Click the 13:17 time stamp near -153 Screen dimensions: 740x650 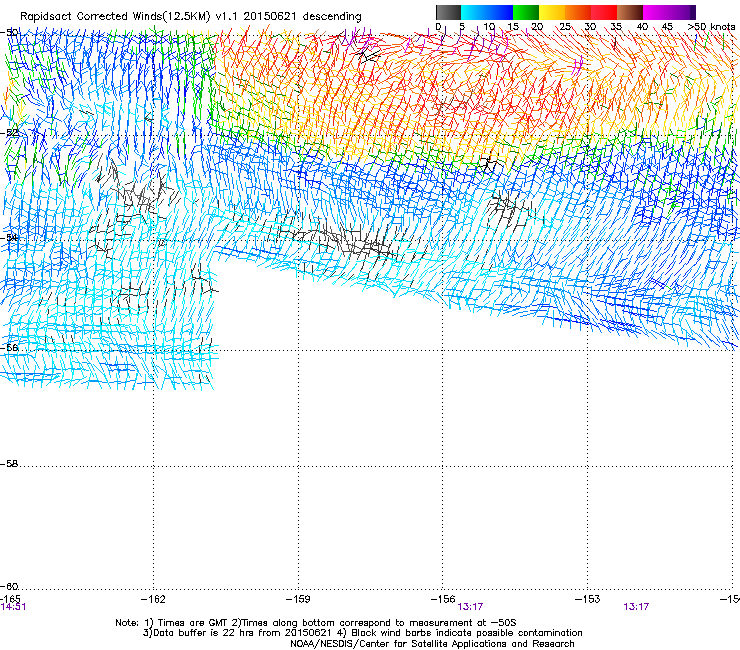click(x=636, y=607)
